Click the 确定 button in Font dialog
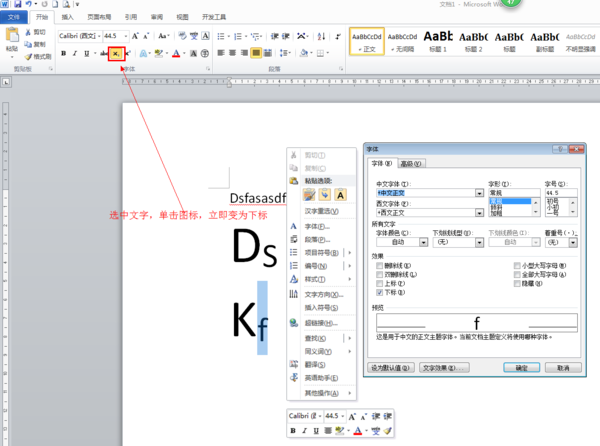The width and height of the screenshot is (600, 446). (521, 368)
